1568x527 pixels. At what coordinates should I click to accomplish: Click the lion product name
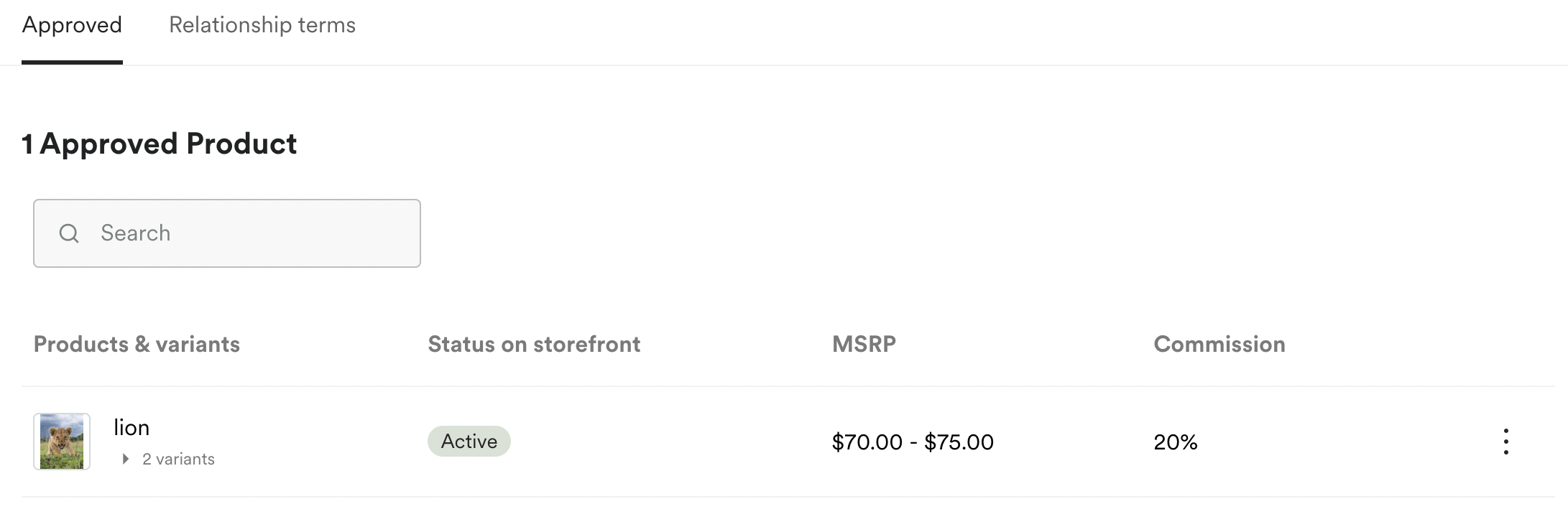(x=132, y=427)
